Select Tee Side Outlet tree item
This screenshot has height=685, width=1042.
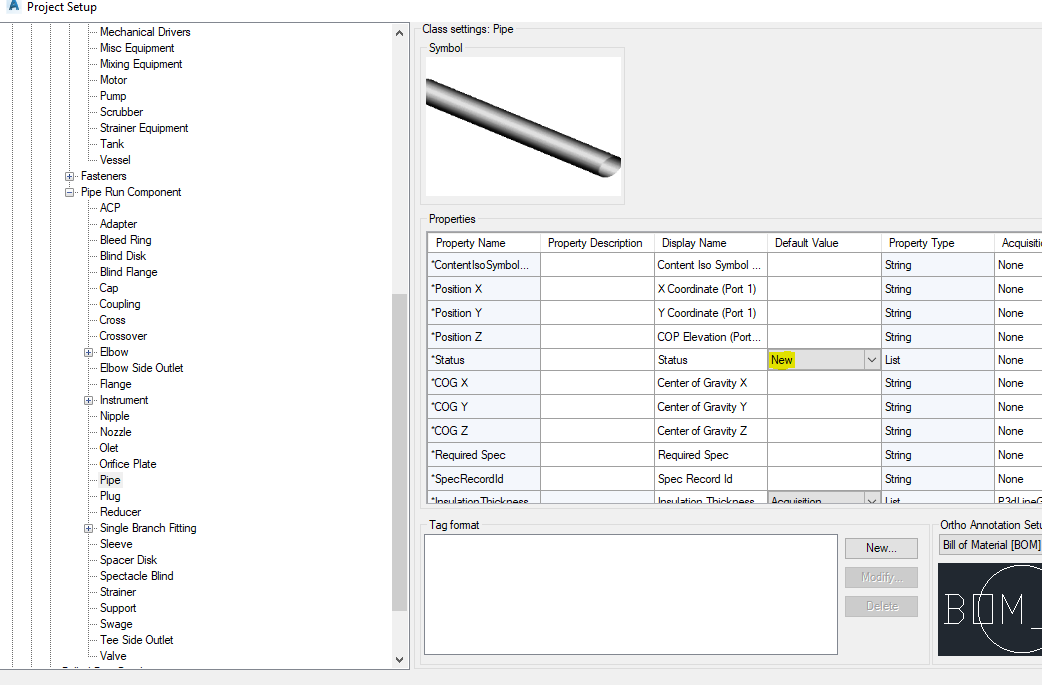click(x=136, y=640)
